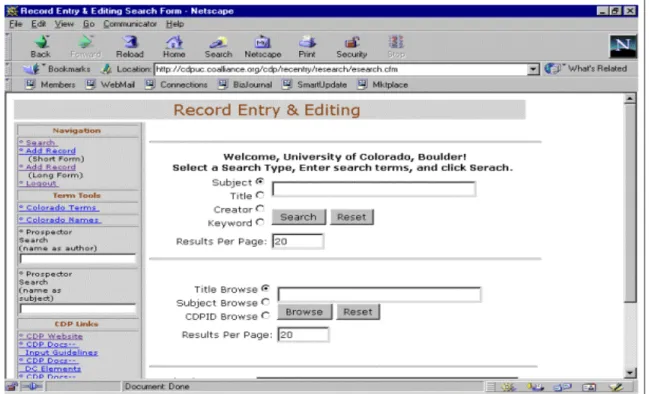This screenshot has height=394, width=649.
Task: Open Security info toolbar icon
Action: [351, 46]
